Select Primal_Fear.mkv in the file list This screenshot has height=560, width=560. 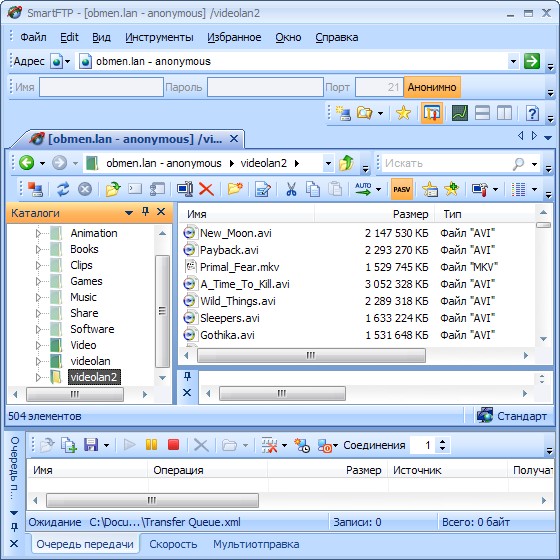tap(239, 267)
